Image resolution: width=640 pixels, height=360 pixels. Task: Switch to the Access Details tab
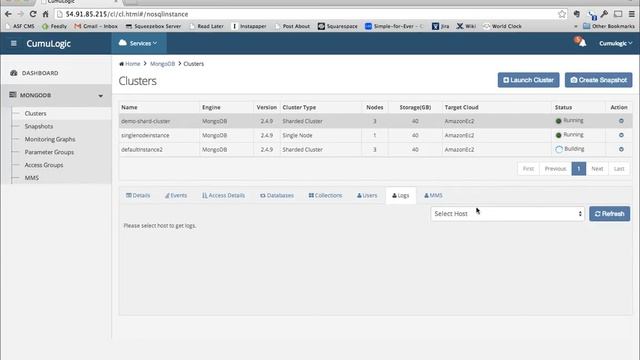[223, 196]
